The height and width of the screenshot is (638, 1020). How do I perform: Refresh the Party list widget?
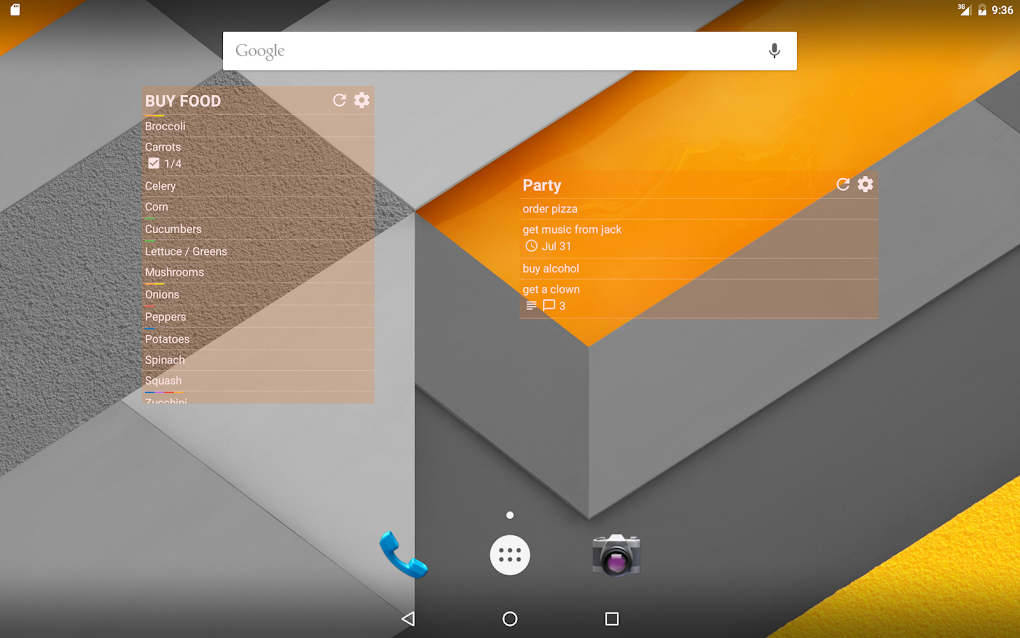pos(842,184)
